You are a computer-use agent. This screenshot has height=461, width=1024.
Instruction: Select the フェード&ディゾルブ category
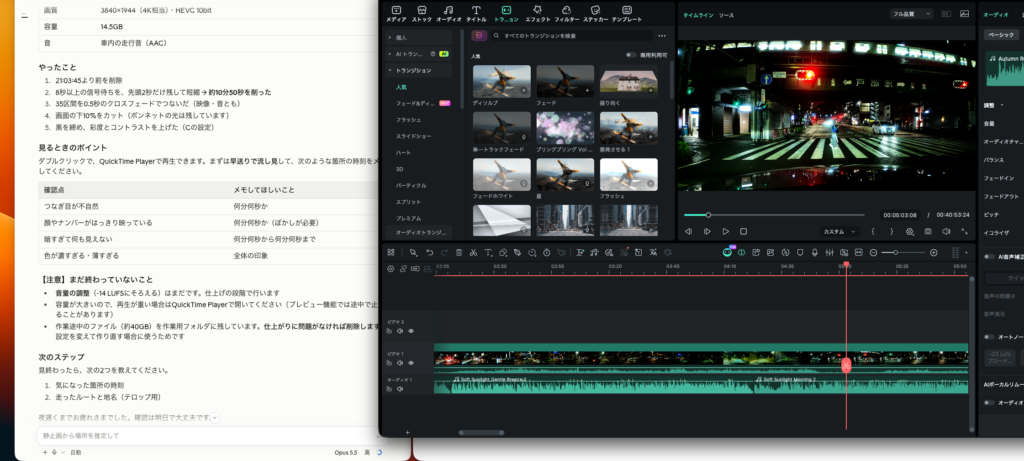(415, 104)
